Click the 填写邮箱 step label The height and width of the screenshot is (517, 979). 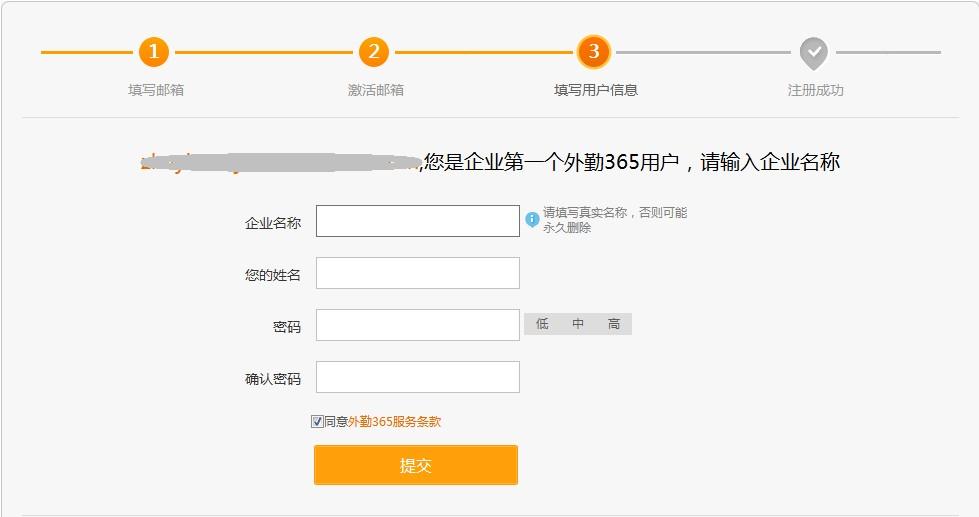(x=156, y=90)
